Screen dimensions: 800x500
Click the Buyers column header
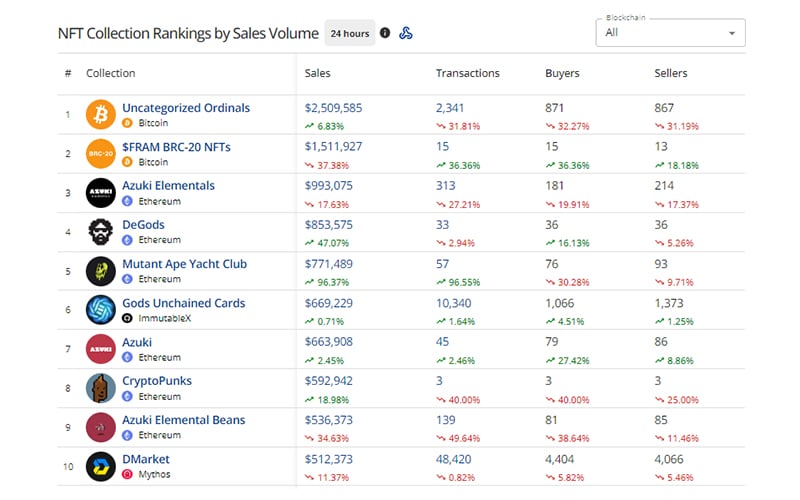[x=562, y=73]
